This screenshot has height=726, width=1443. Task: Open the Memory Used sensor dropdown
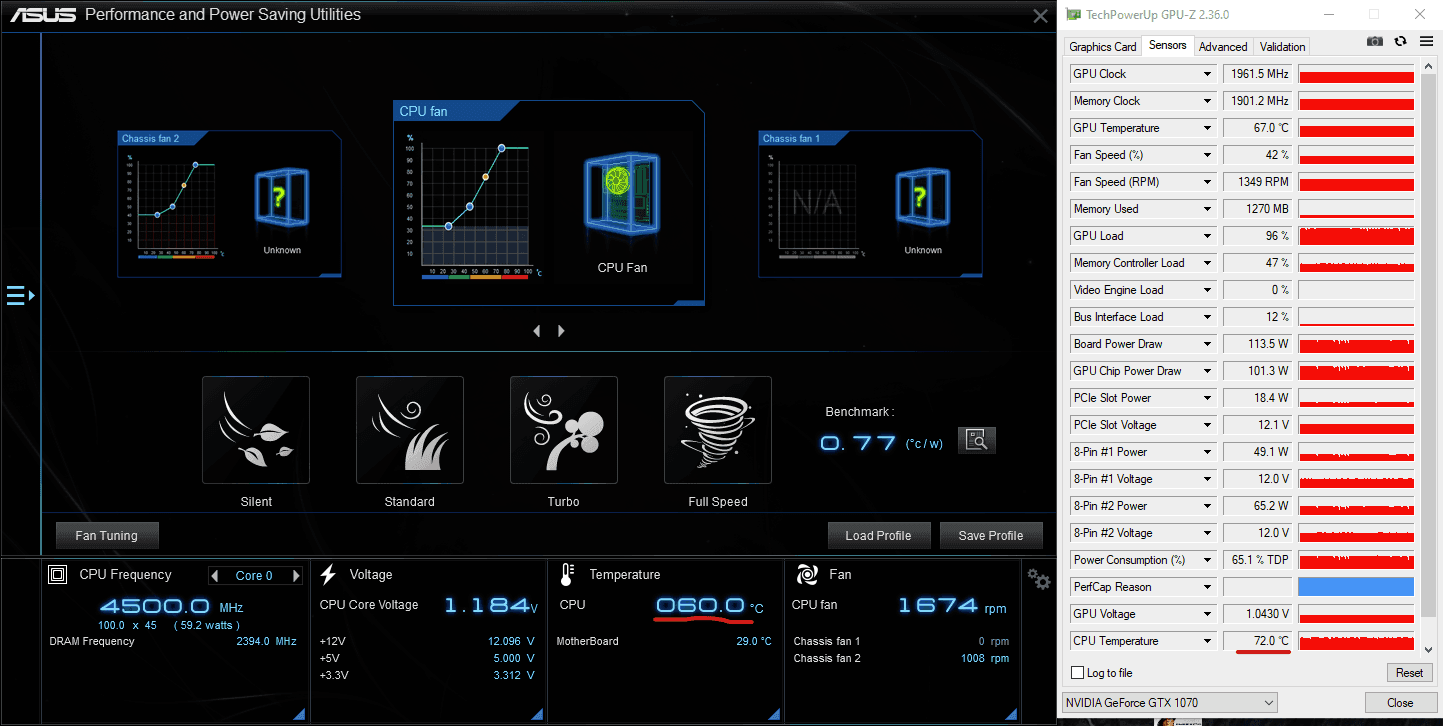pyautogui.click(x=1208, y=209)
